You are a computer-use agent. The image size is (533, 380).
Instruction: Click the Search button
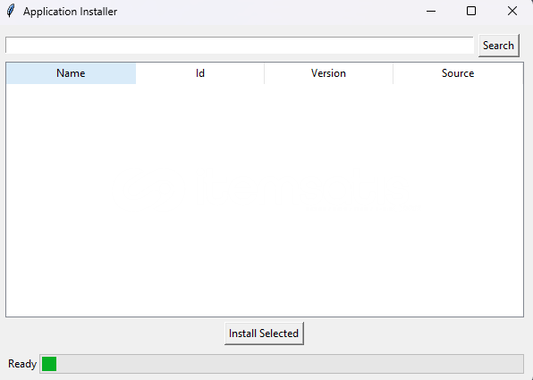[499, 45]
